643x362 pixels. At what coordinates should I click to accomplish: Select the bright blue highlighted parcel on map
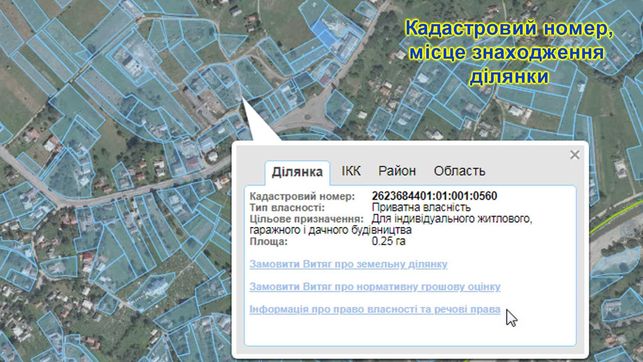(x=324, y=34)
